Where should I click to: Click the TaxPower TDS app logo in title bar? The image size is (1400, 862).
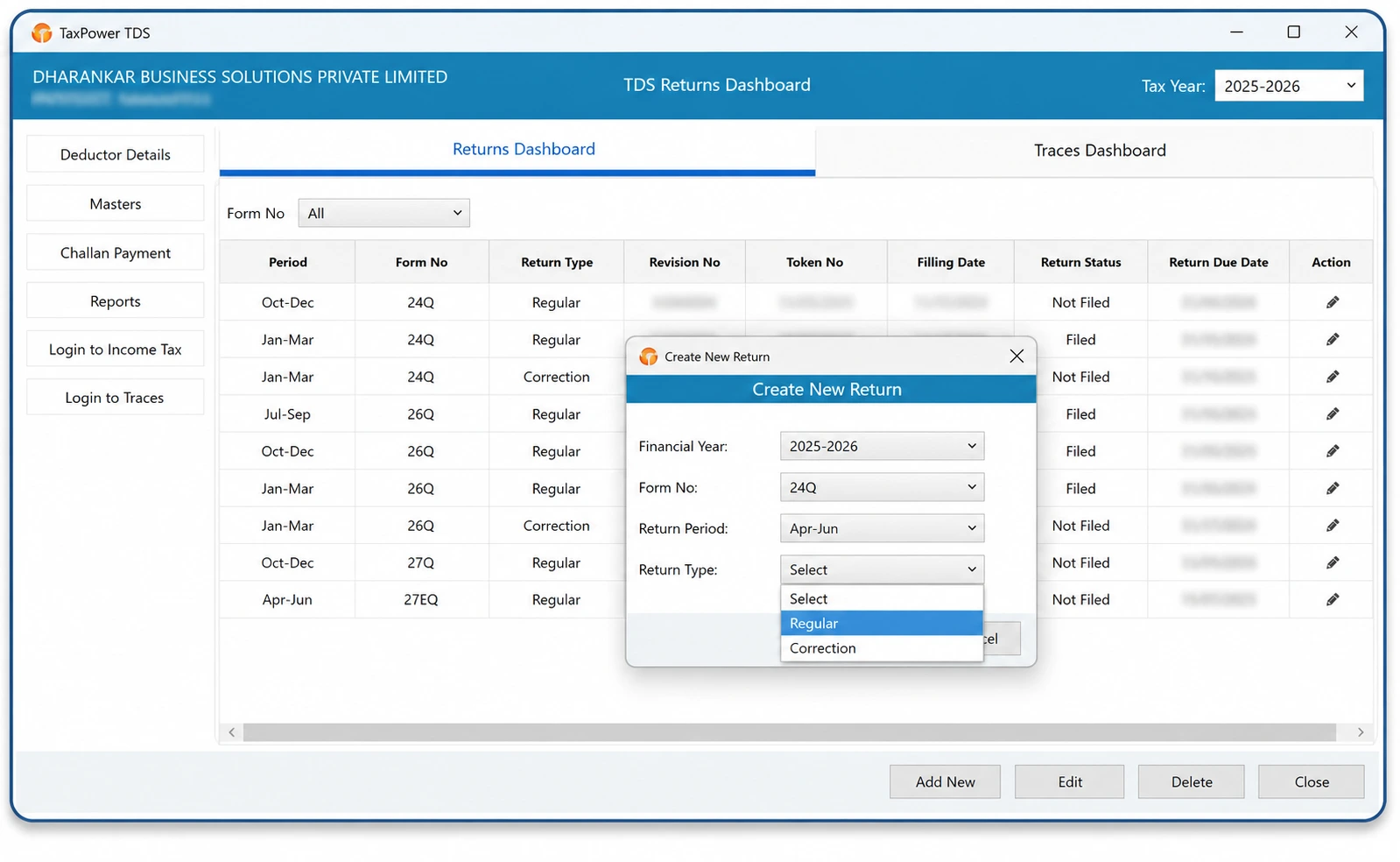pos(41,33)
